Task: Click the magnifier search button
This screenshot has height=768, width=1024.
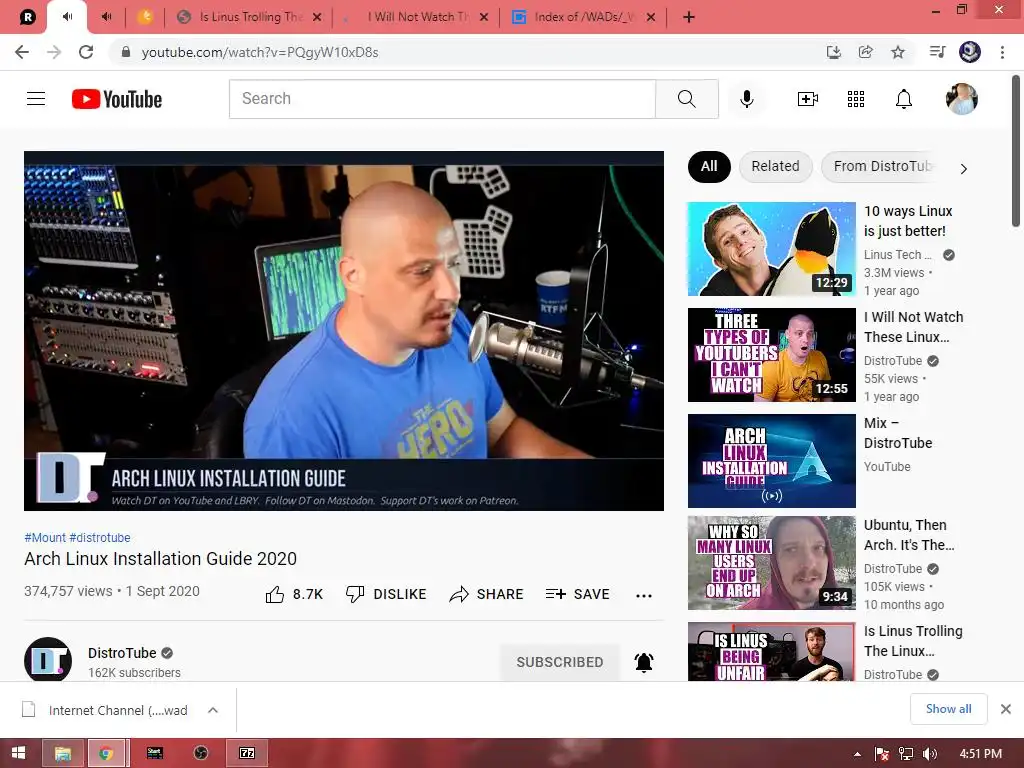Action: click(686, 99)
